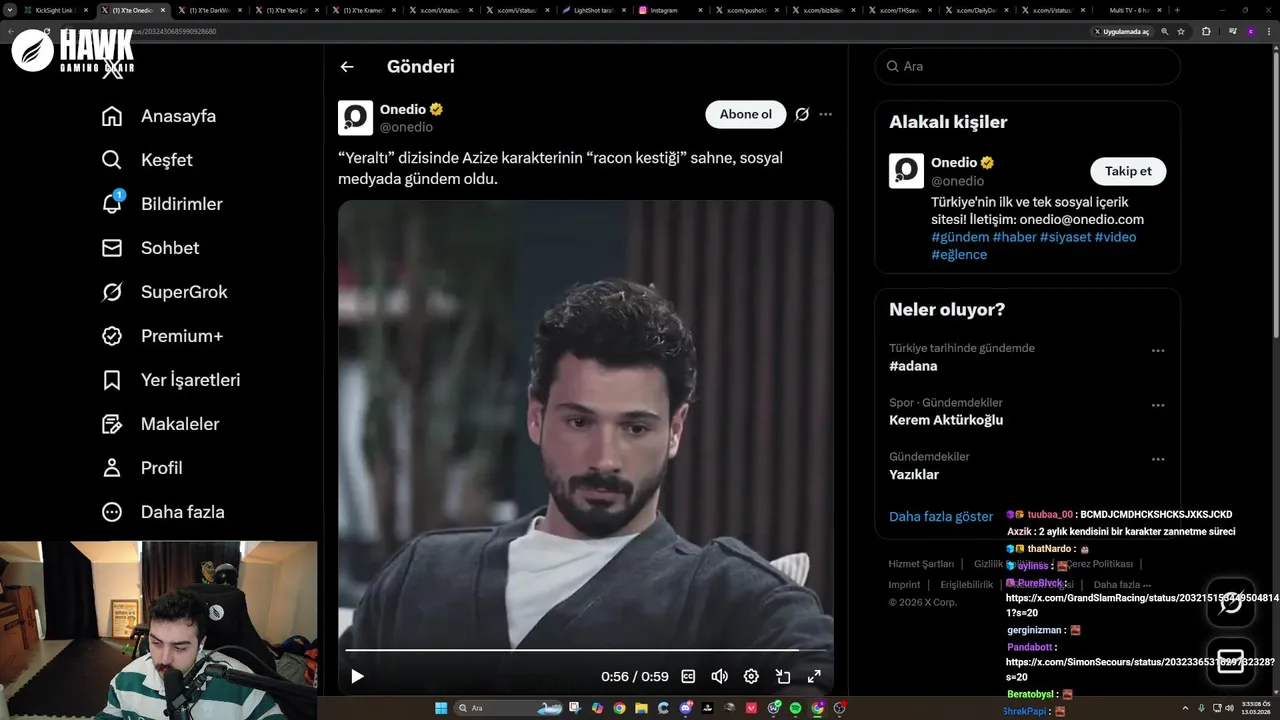Viewport: 1280px width, 720px height.
Task: Open the tab search dropdown arrow
Action: 9,10
